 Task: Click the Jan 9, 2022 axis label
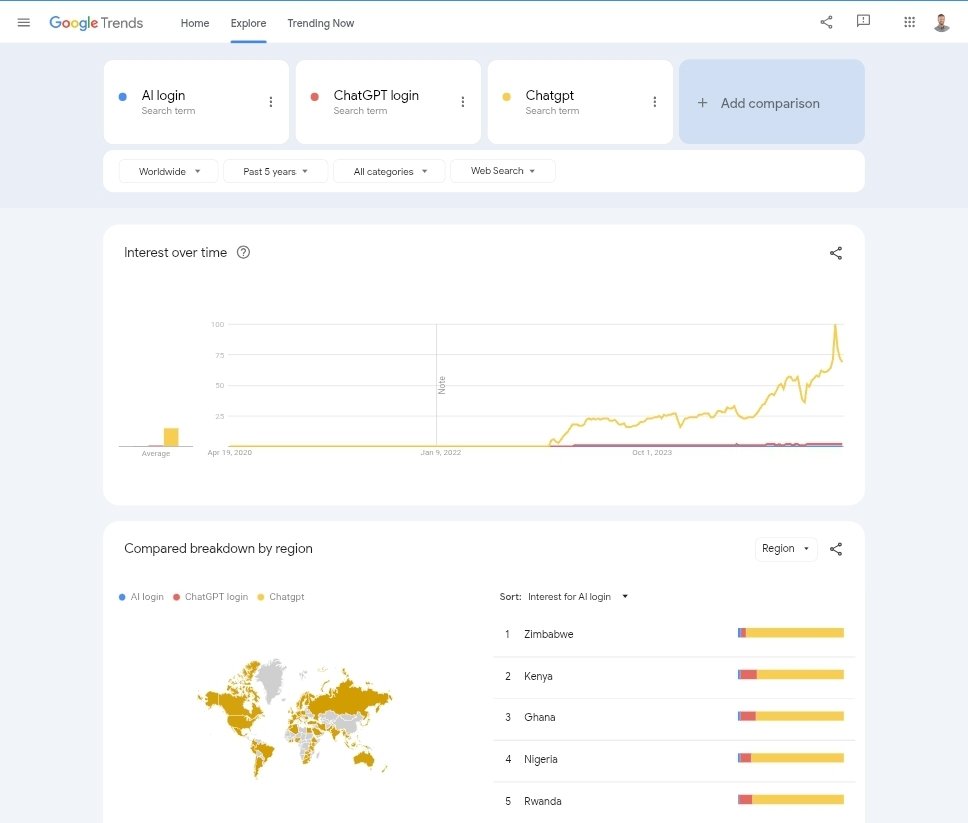441,453
